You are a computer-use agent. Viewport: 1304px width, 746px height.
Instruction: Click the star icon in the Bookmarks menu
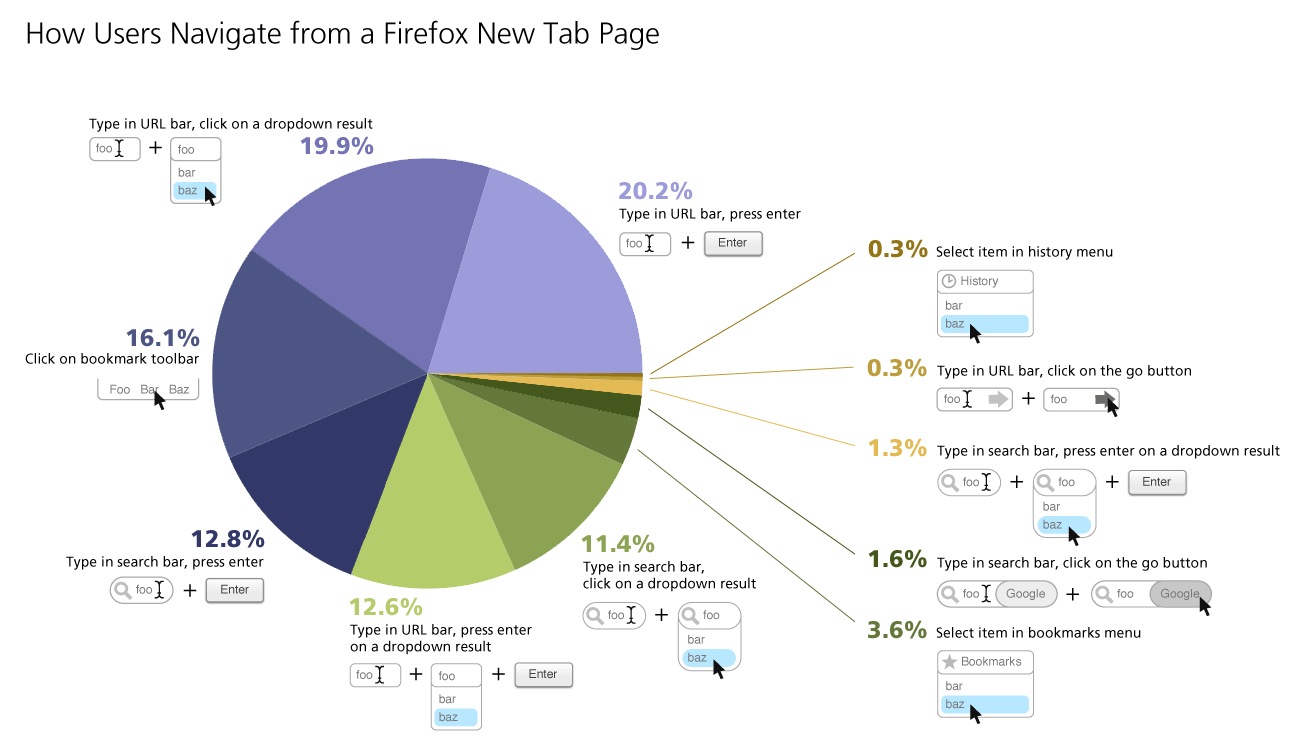click(950, 662)
